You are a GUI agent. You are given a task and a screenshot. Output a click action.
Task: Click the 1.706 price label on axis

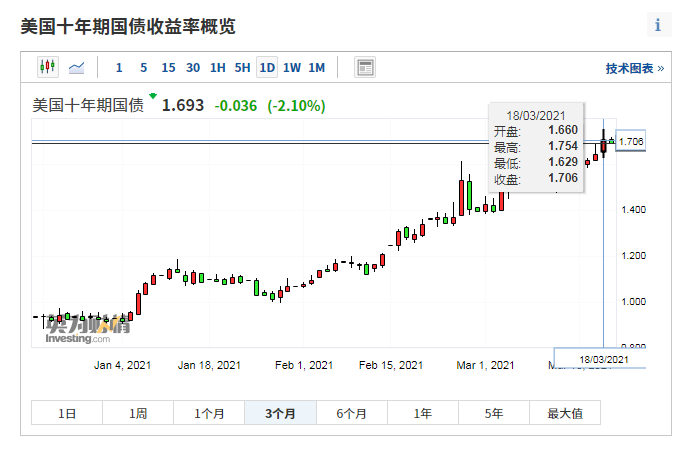tap(631, 142)
